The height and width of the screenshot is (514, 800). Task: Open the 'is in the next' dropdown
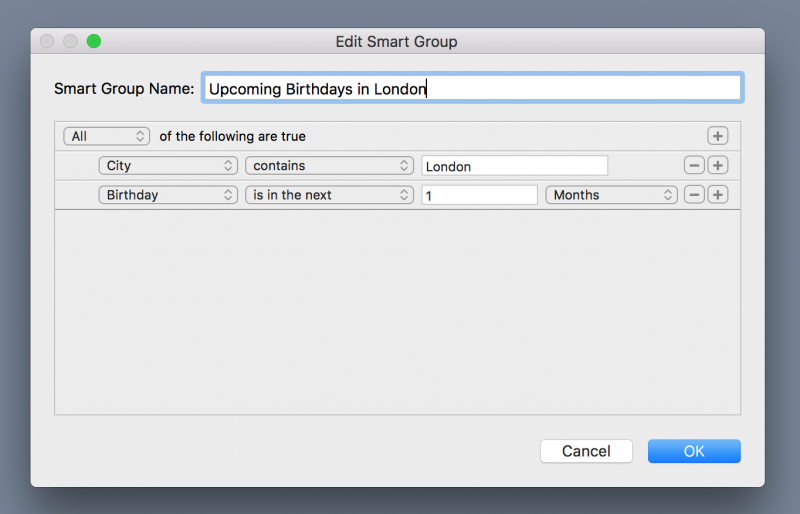(329, 194)
